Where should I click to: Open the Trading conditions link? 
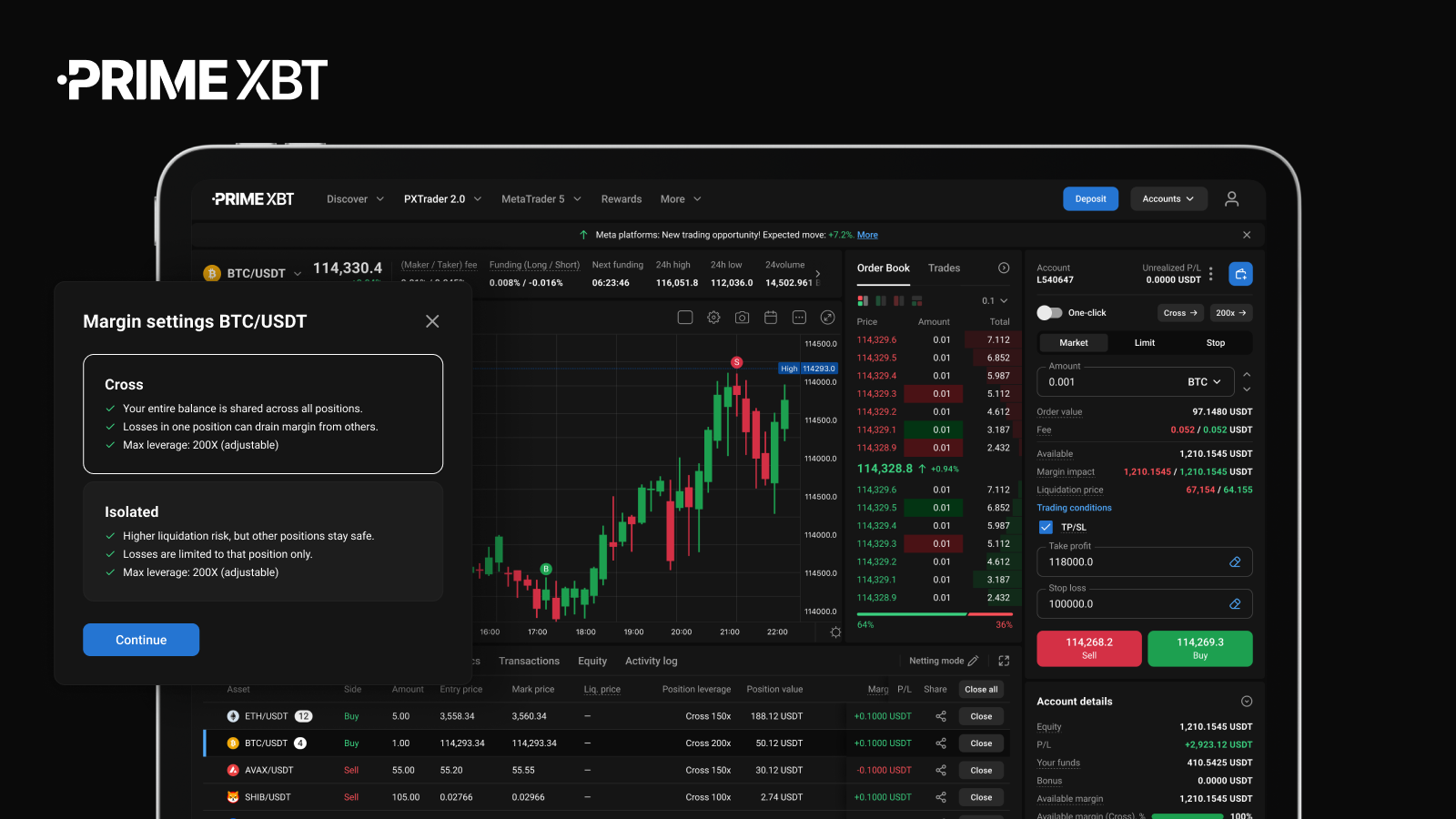pyautogui.click(x=1074, y=508)
